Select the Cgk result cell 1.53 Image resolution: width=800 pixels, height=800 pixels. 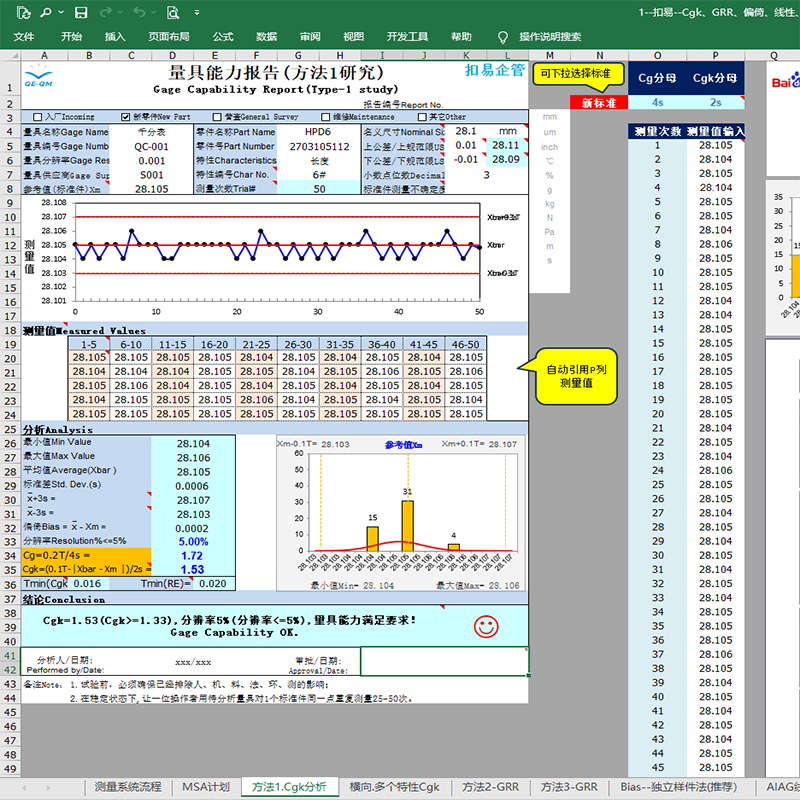[193, 569]
